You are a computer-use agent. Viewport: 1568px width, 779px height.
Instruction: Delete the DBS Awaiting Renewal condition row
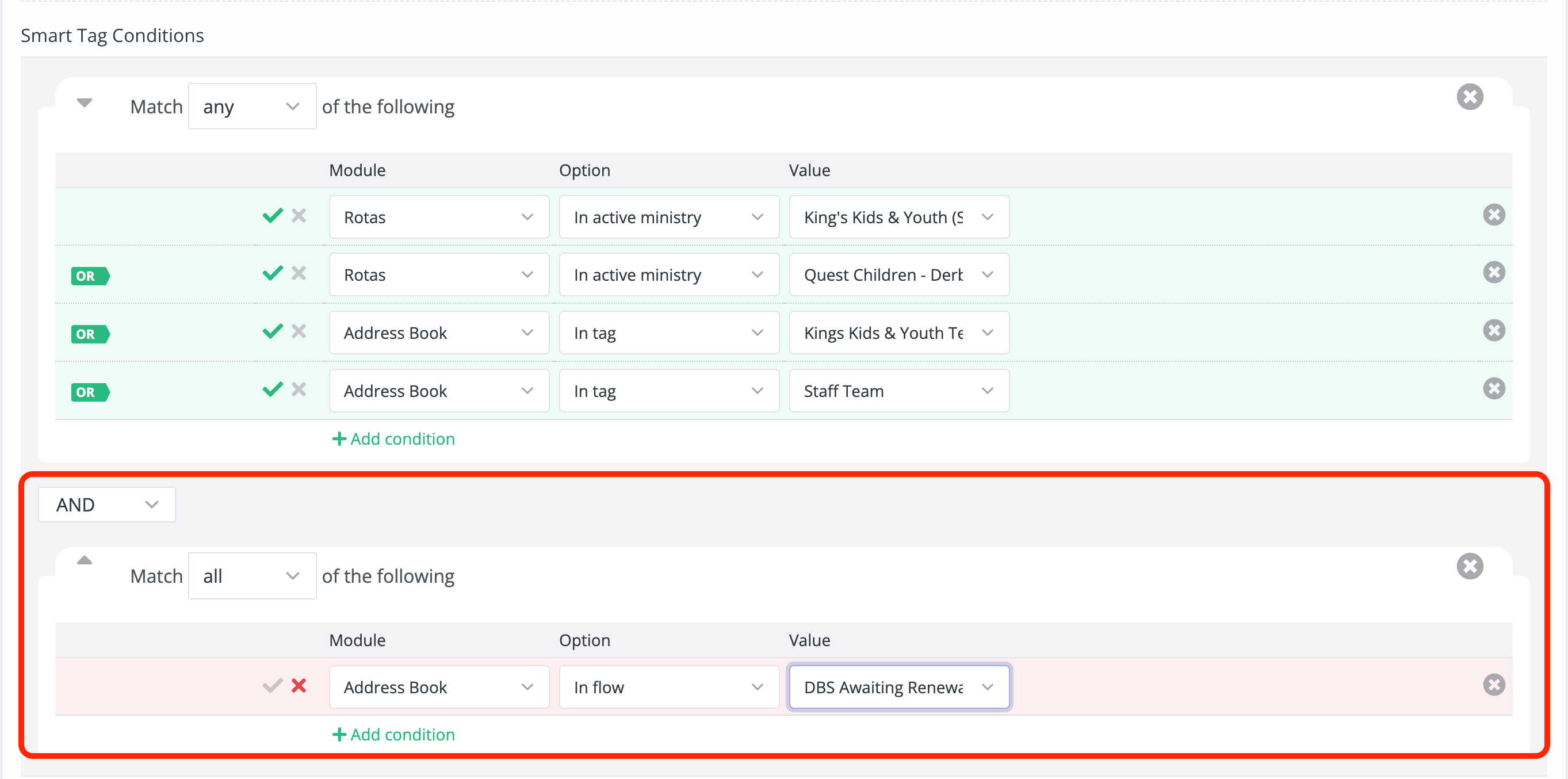click(1494, 685)
